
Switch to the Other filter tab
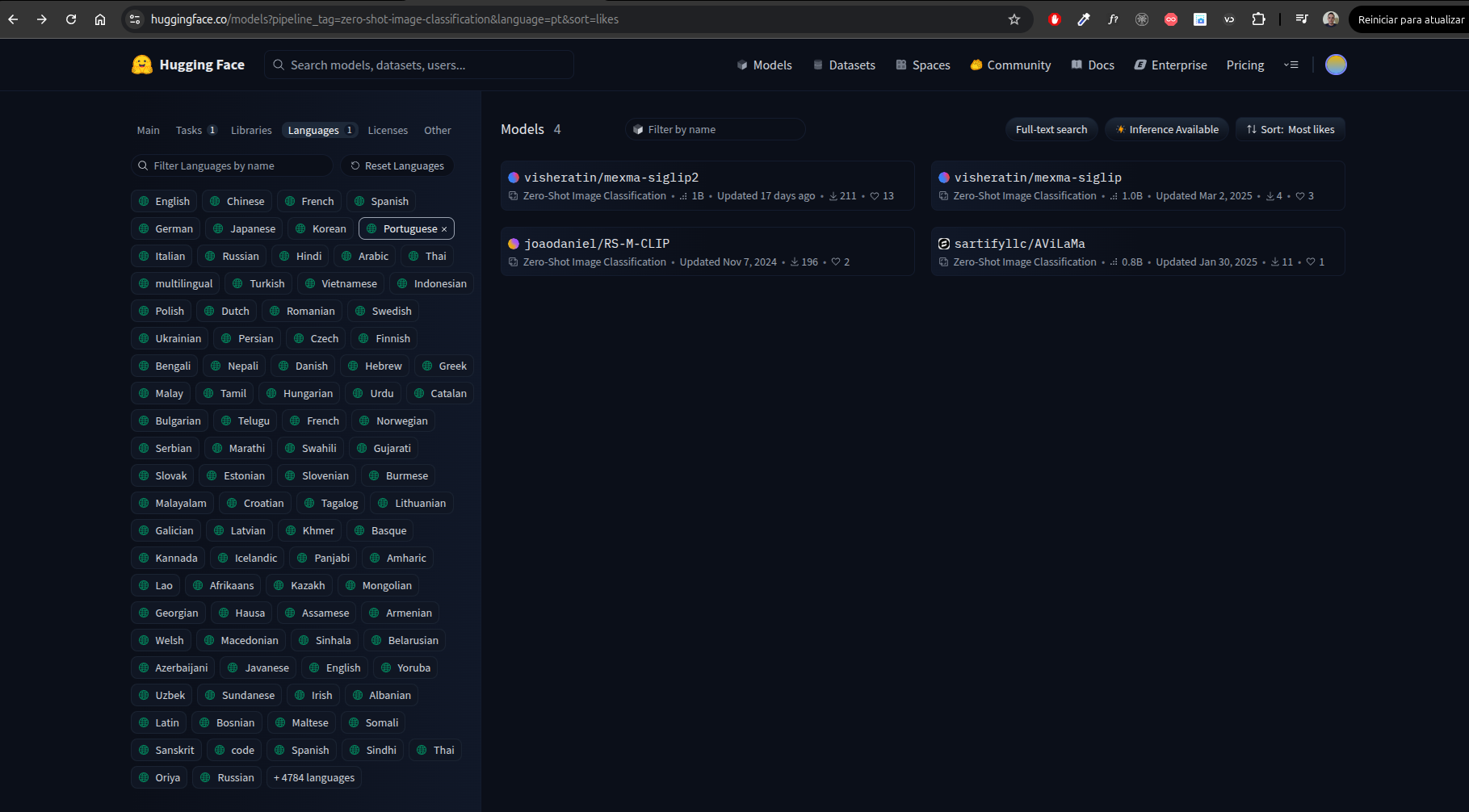[x=438, y=130]
